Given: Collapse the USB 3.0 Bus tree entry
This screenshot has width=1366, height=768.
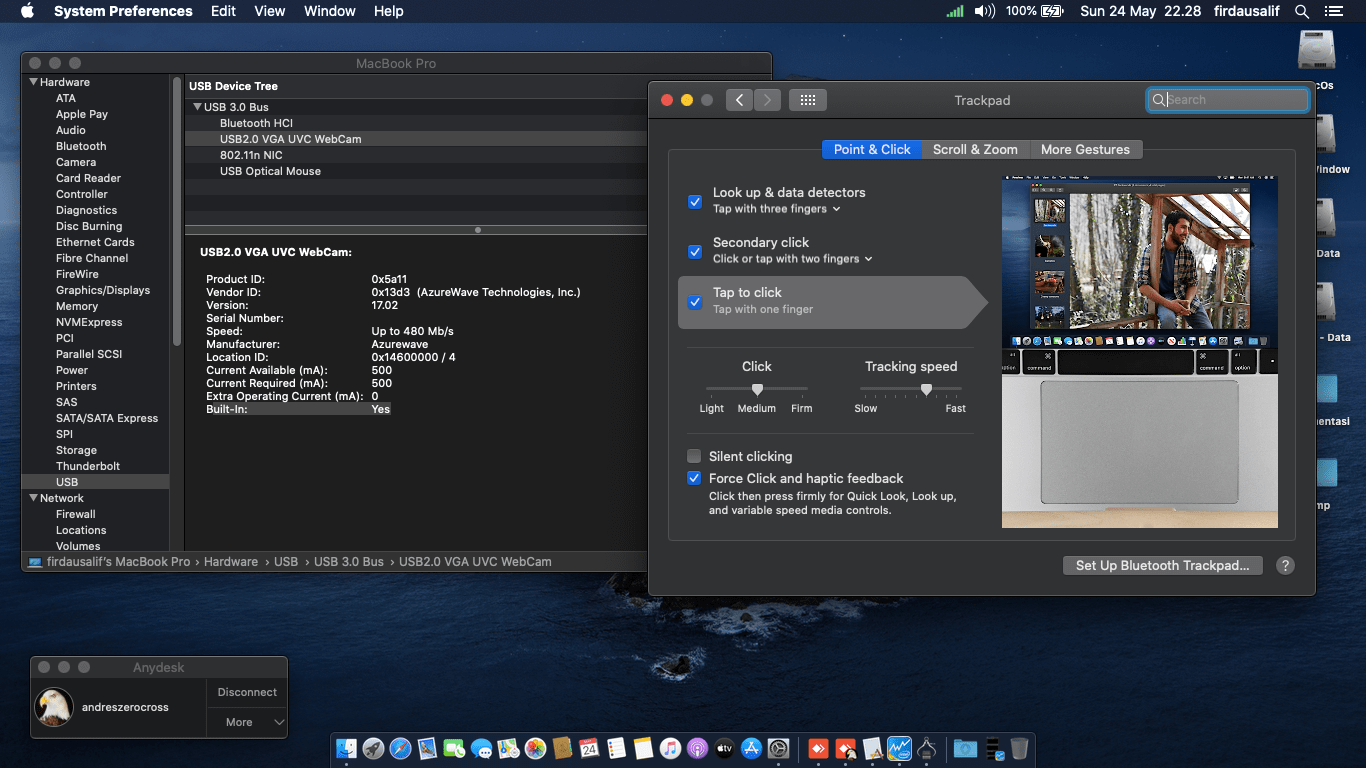Looking at the screenshot, I should (197, 107).
